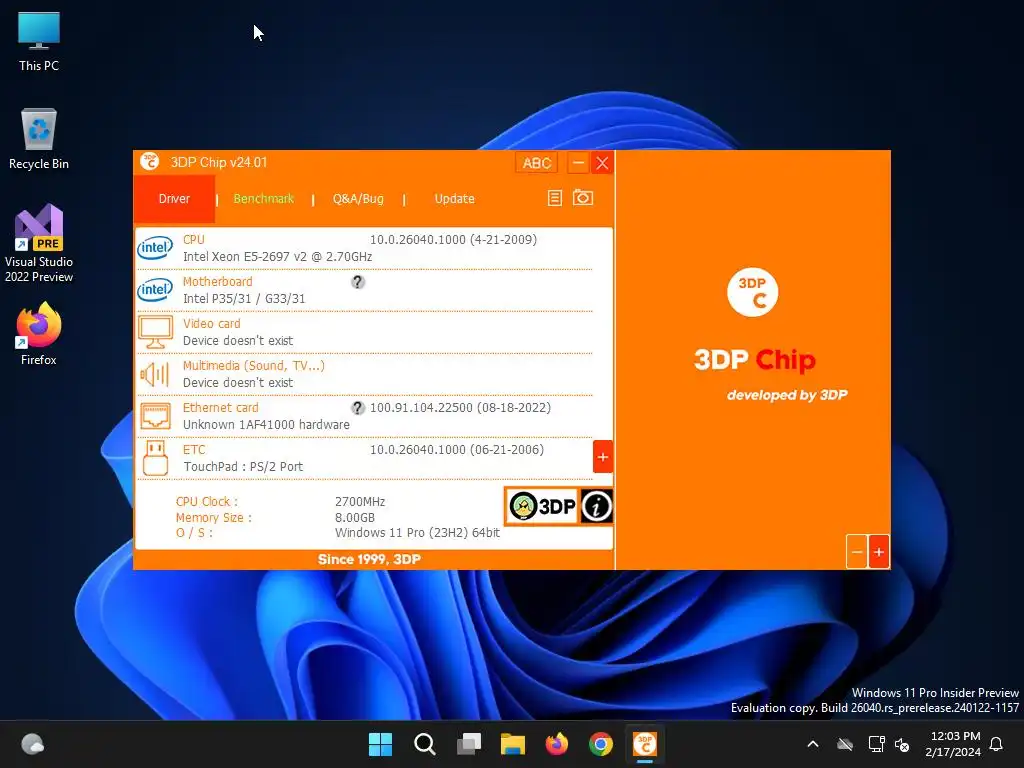The image size is (1024, 768).
Task: Click the ABC language button
Action: 537,163
